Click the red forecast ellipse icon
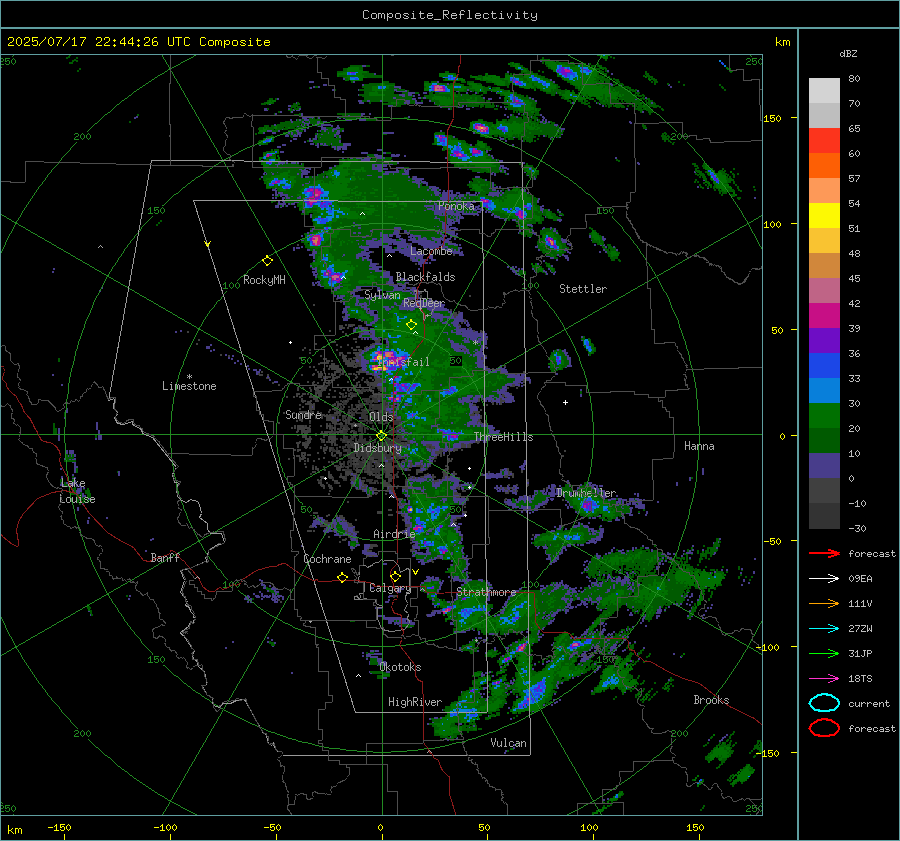 (824, 728)
